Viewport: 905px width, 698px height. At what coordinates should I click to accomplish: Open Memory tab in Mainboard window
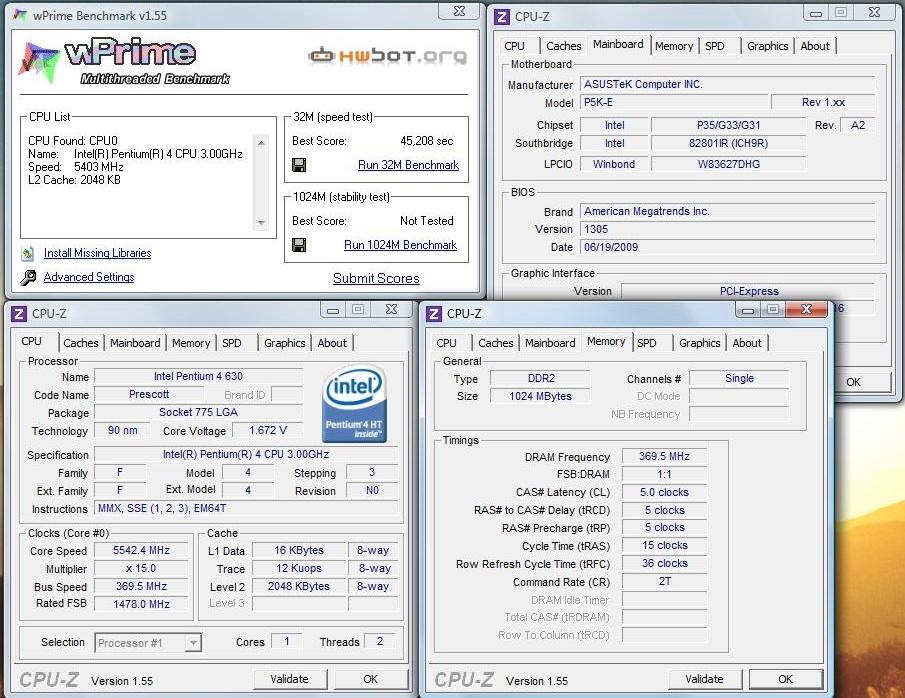click(x=674, y=46)
